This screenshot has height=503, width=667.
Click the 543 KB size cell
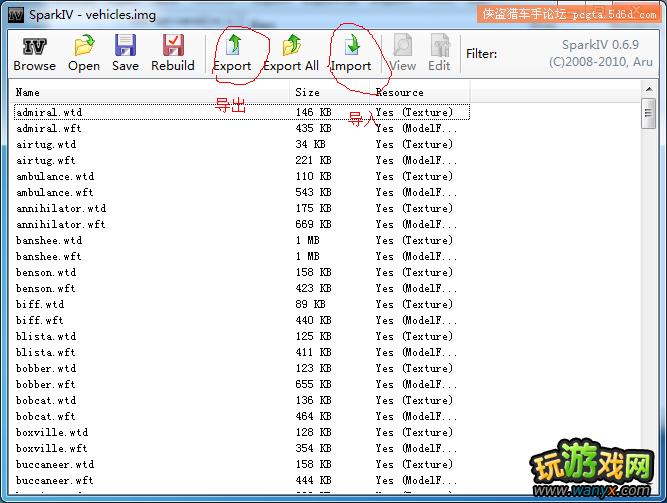[x=314, y=192]
